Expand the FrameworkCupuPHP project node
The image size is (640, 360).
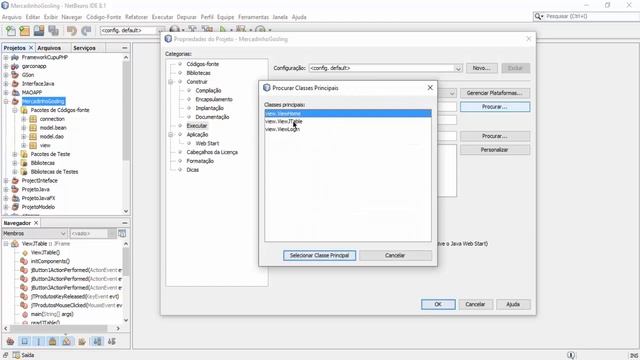6,58
